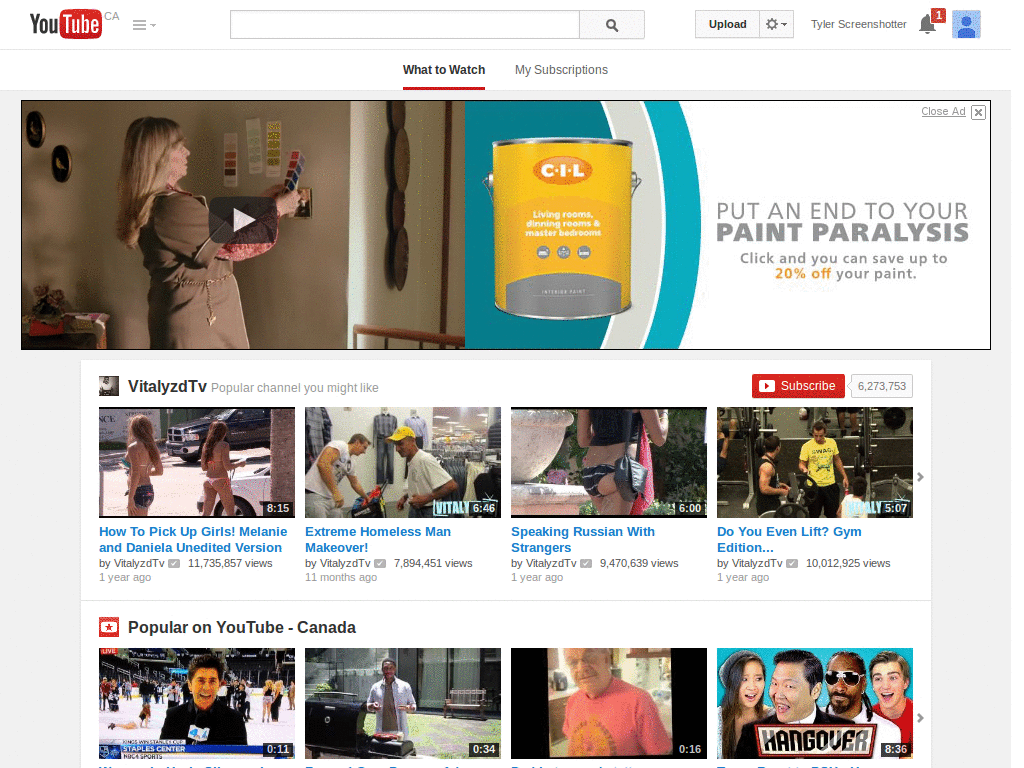Click the user avatar icon
Screen dimensions: 1024x768
coord(966,24)
